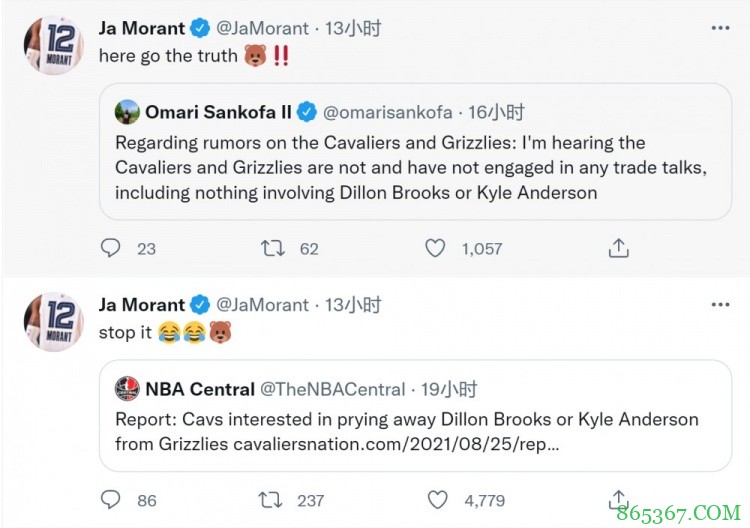The width and height of the screenshot is (750, 528).
Task: Open more options on second Ja Morant tweet
Action: tap(720, 304)
